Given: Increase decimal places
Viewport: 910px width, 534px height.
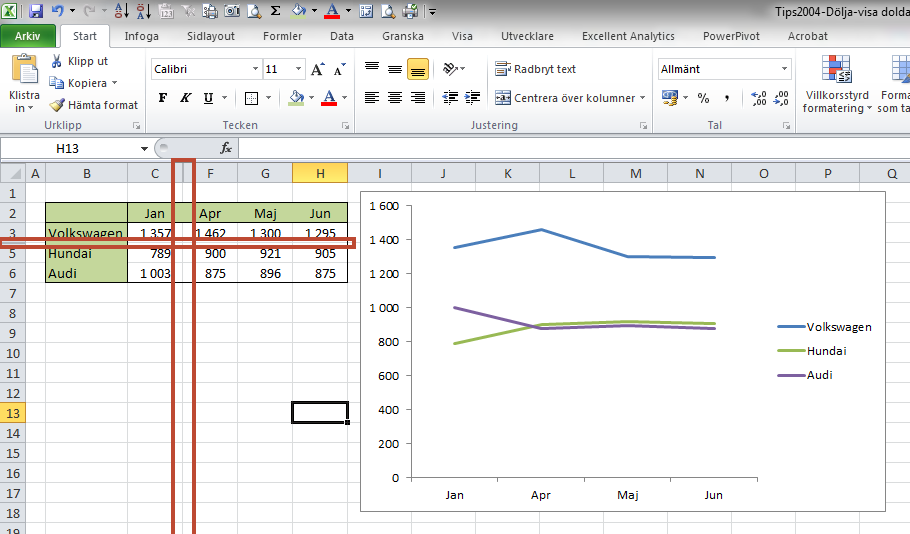Looking at the screenshot, I should click(759, 98).
